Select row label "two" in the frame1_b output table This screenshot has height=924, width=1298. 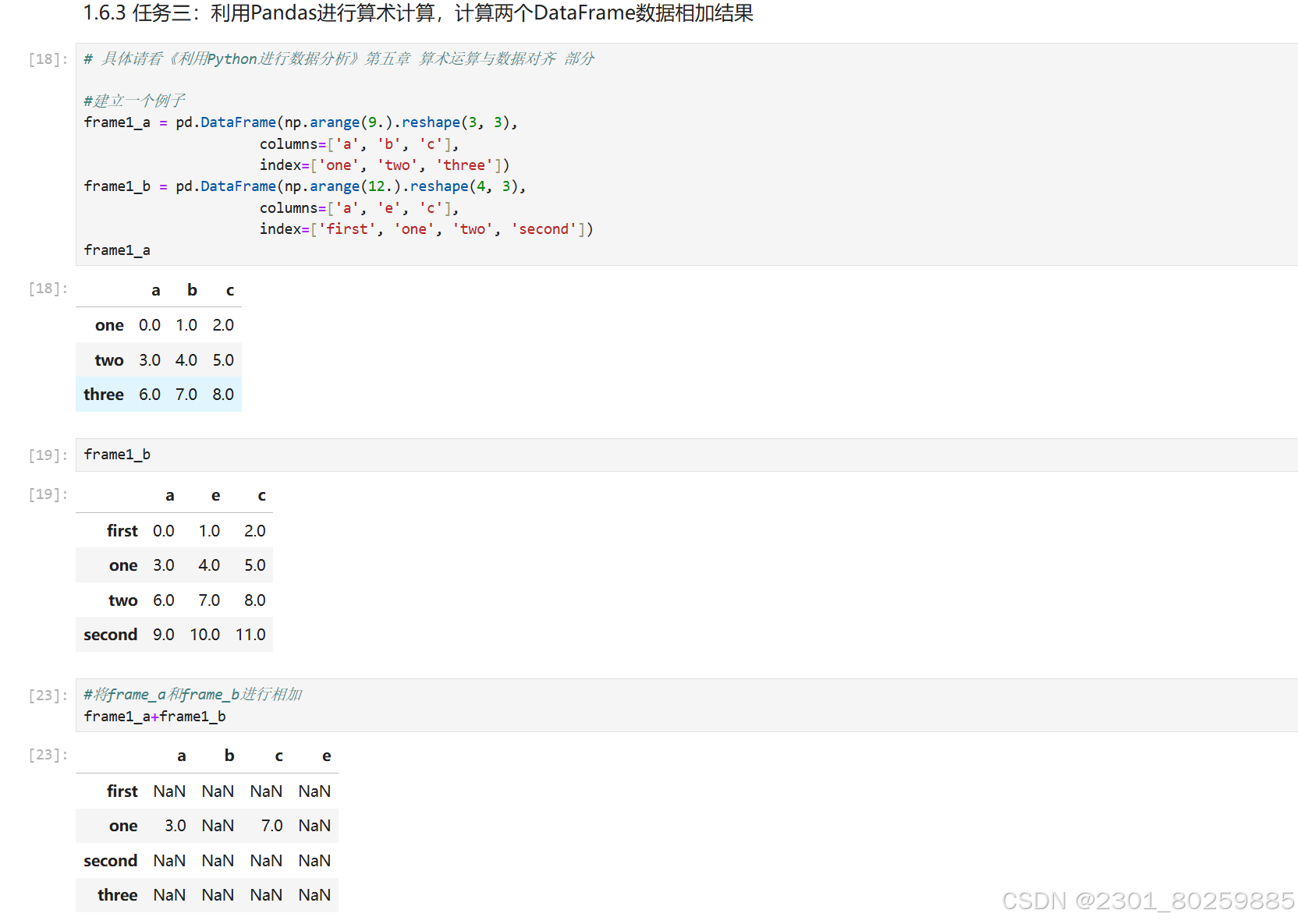(123, 600)
